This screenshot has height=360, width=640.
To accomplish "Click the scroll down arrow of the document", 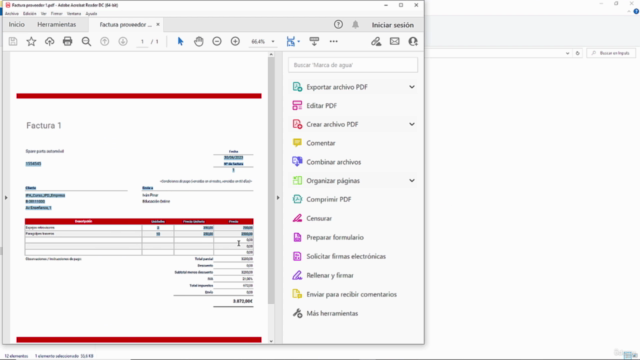I will pos(271,341).
